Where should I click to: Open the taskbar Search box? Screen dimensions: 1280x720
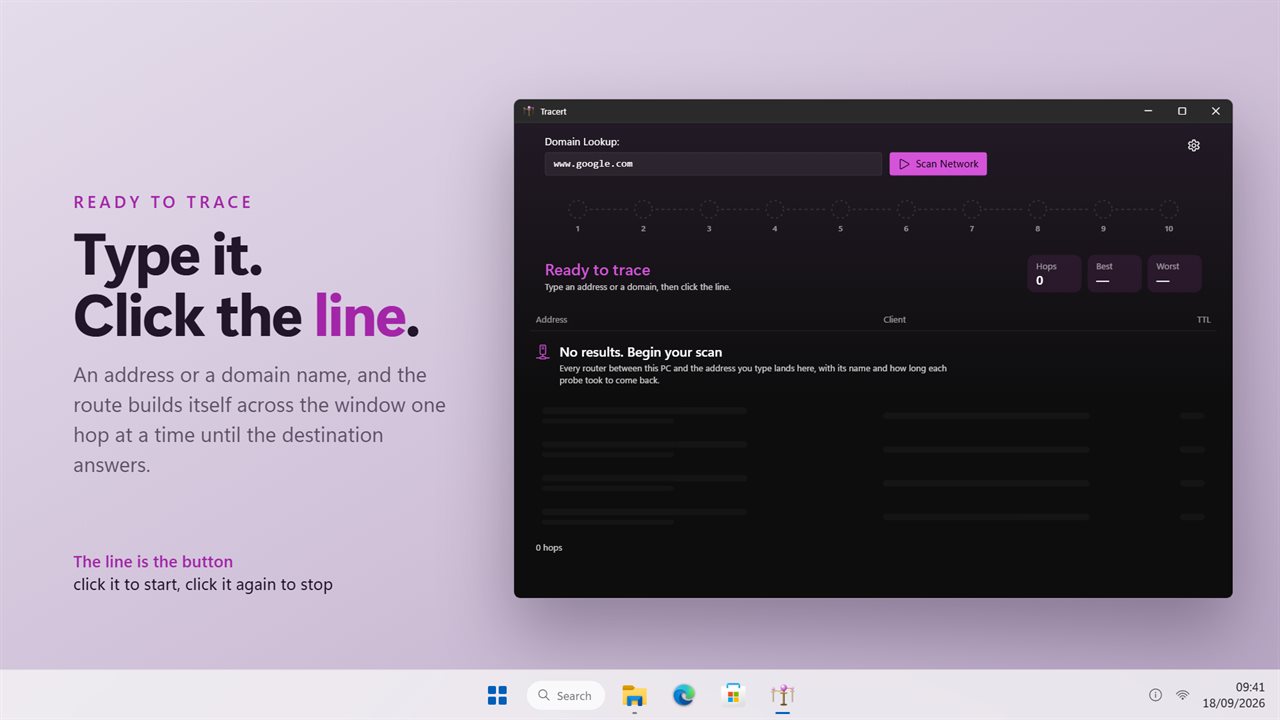566,695
